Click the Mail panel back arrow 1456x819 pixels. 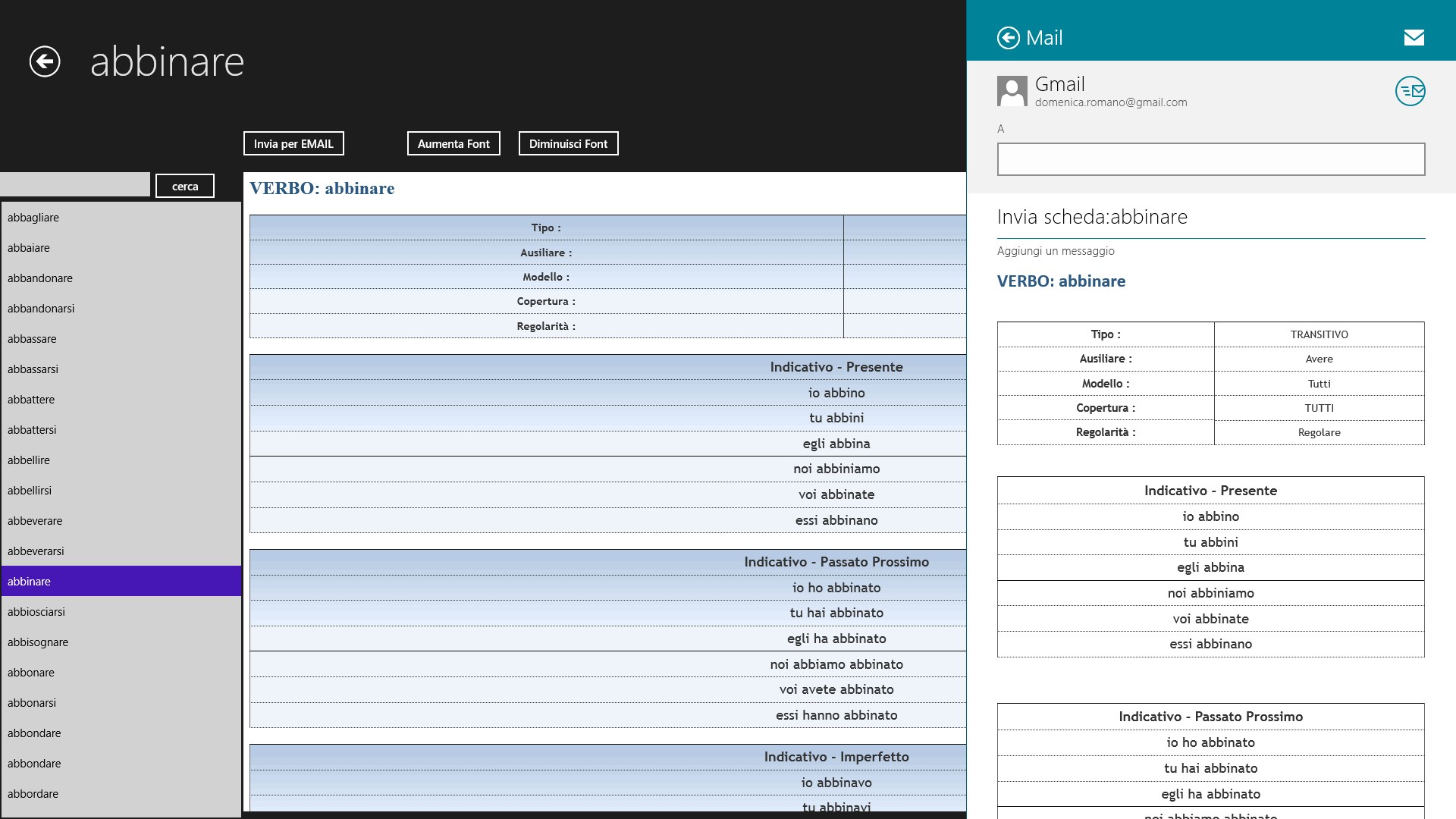pyautogui.click(x=1008, y=38)
